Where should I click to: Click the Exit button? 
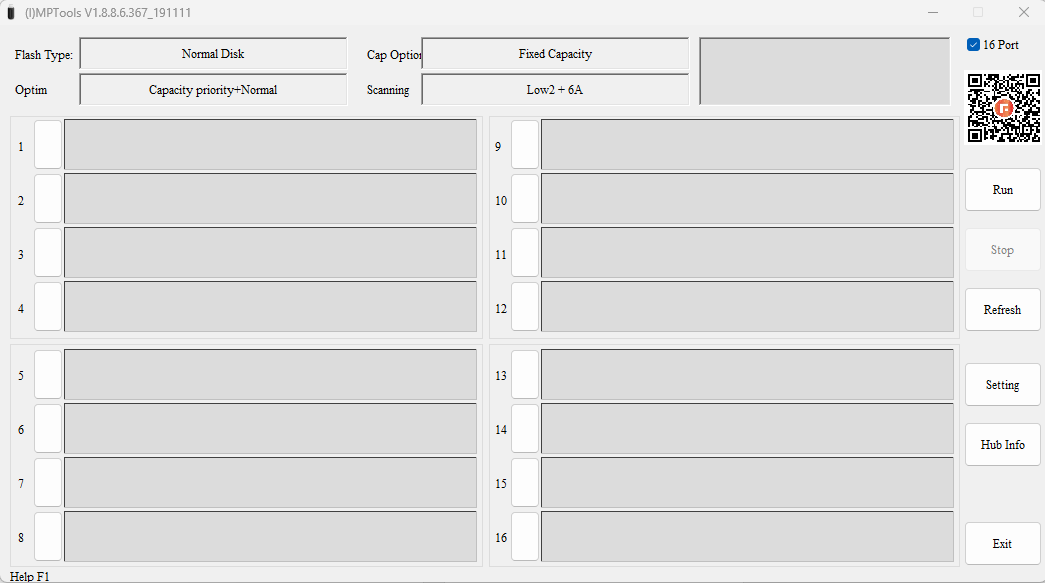pyautogui.click(x=1002, y=544)
